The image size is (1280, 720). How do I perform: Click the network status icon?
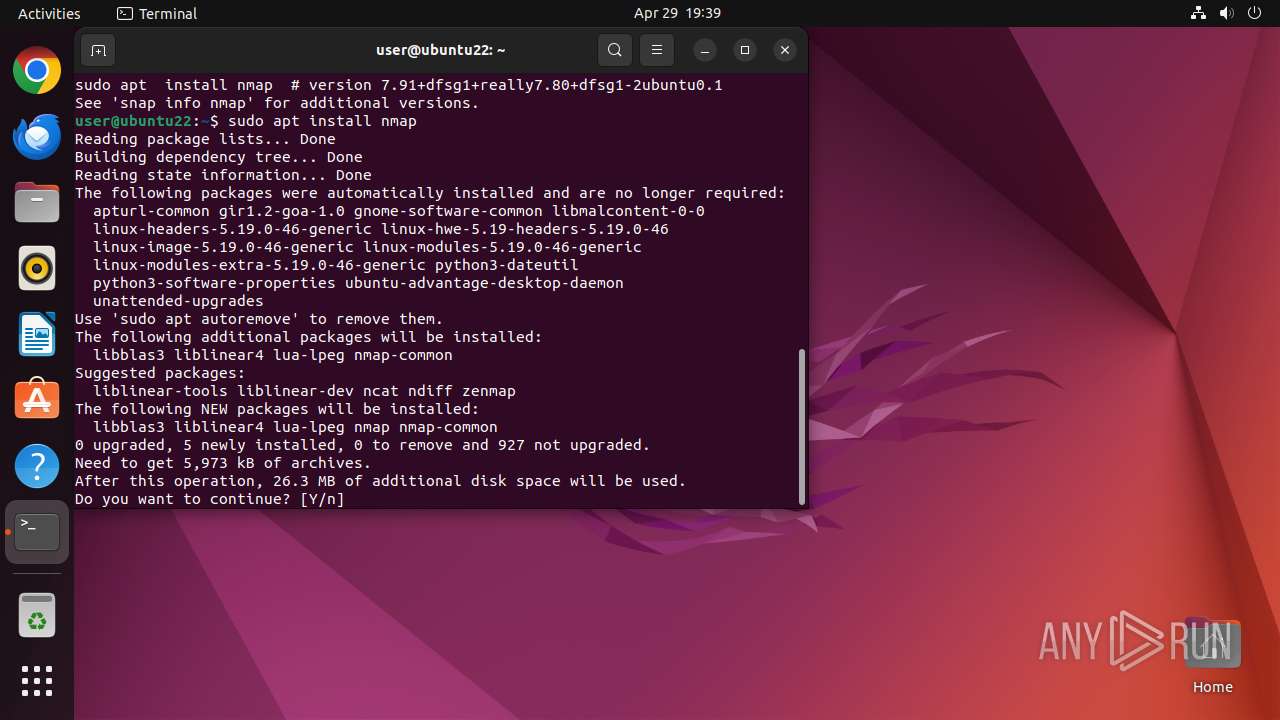(1198, 13)
